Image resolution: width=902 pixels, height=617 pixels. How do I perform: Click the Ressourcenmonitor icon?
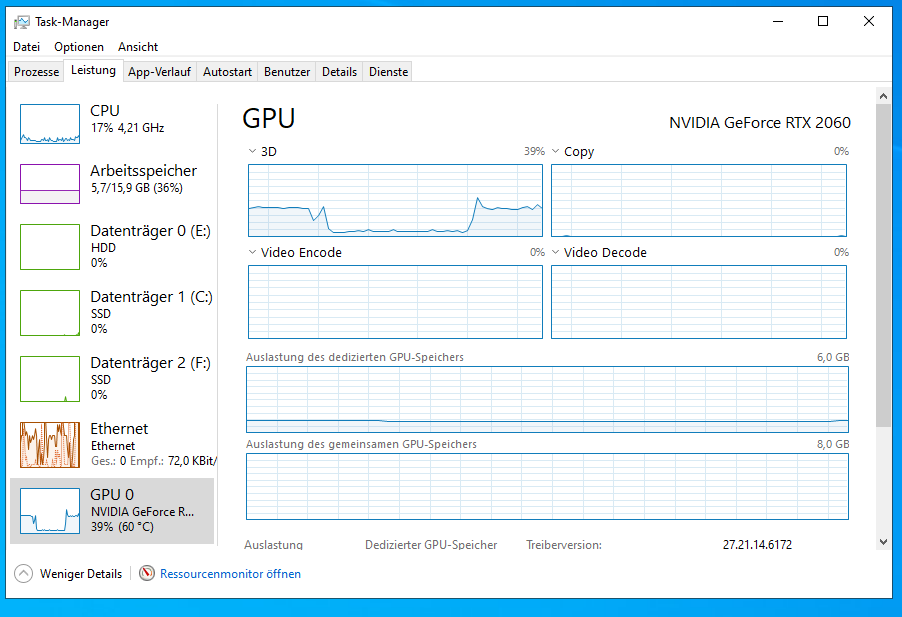pyautogui.click(x=147, y=574)
